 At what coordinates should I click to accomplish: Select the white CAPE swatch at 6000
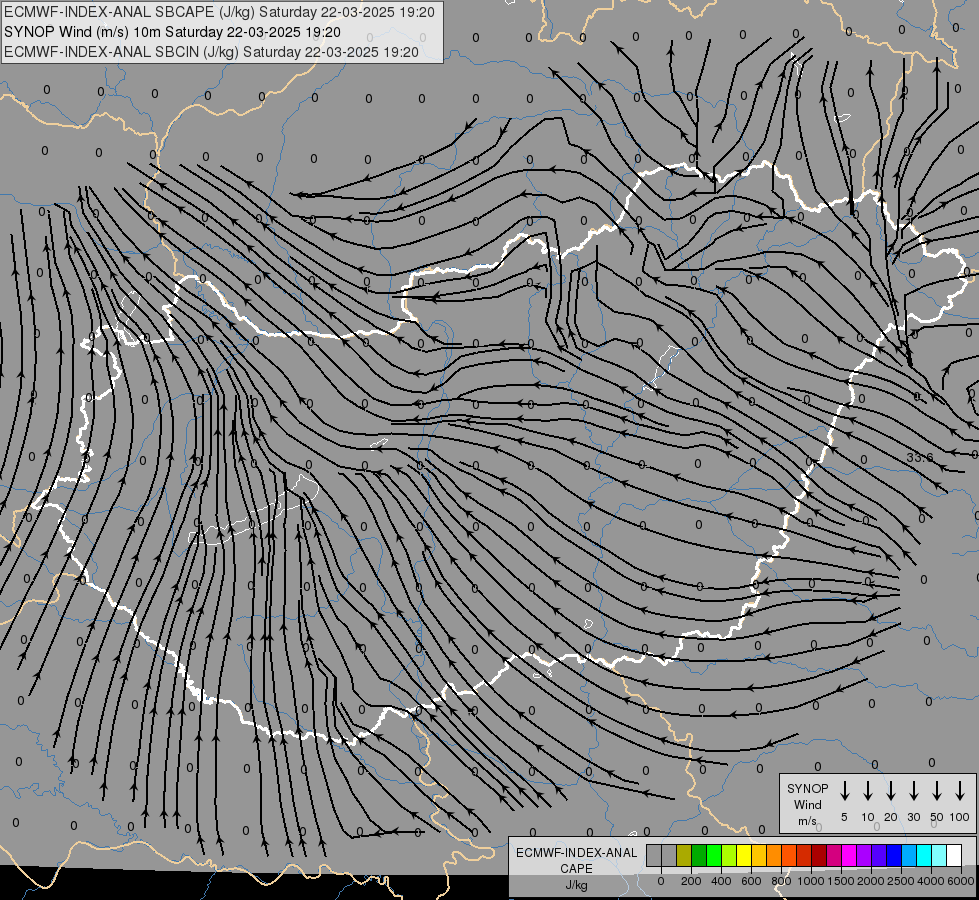(x=953, y=855)
